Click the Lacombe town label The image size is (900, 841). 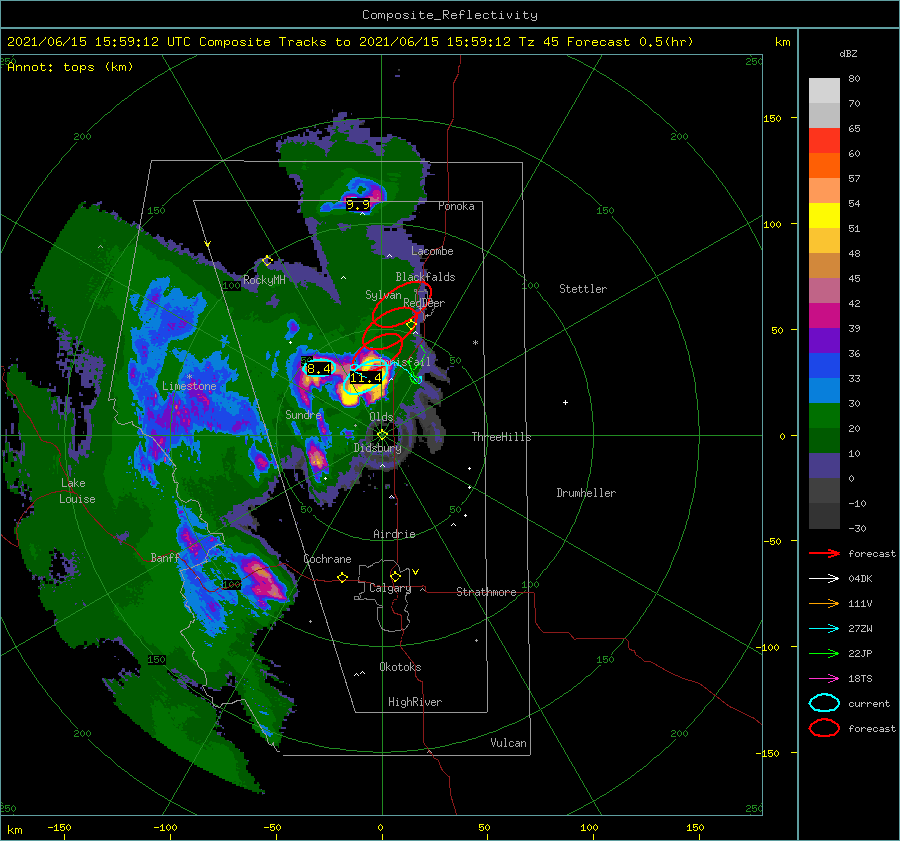click(432, 251)
